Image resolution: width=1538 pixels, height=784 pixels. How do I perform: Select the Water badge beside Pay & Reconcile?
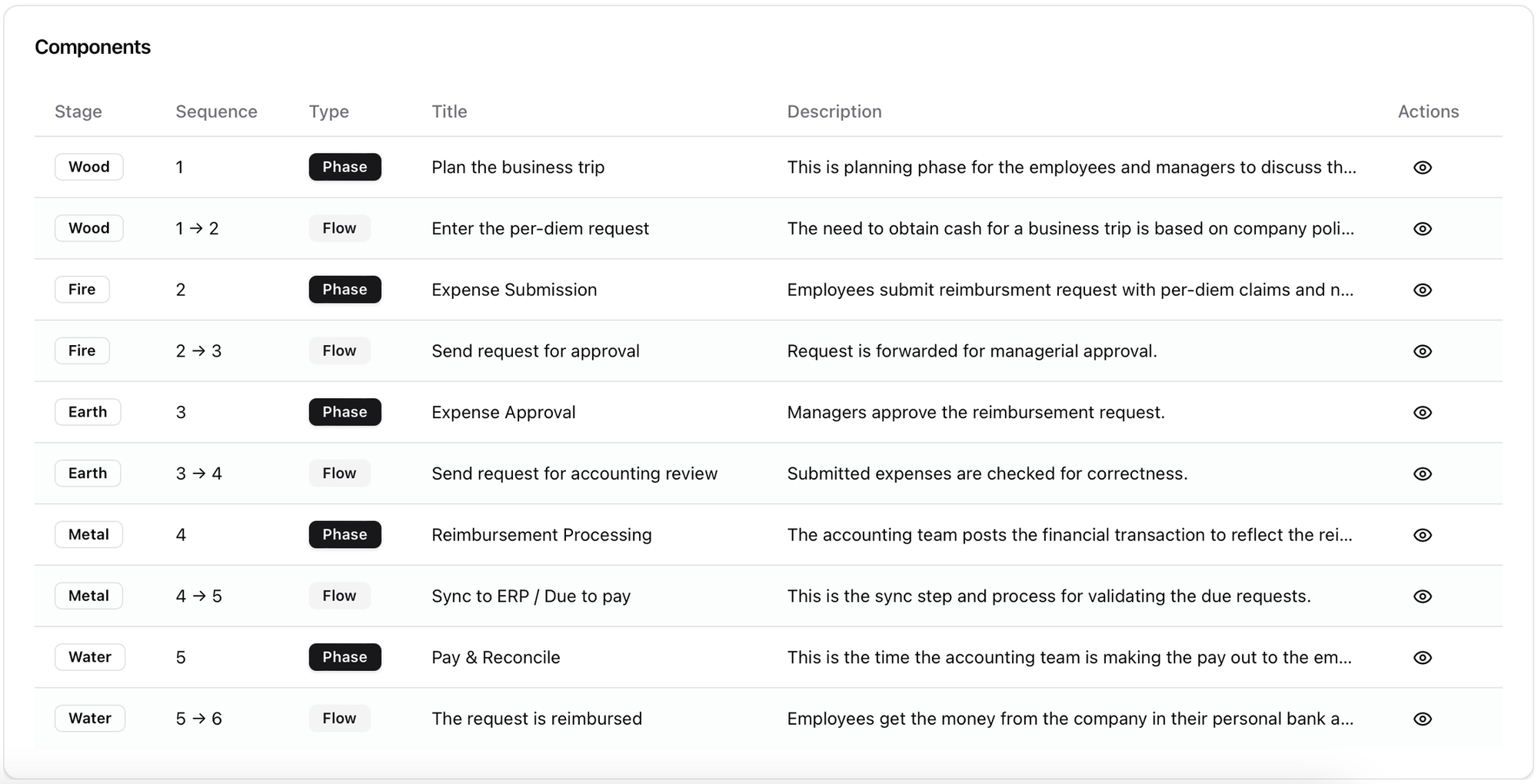coord(90,657)
